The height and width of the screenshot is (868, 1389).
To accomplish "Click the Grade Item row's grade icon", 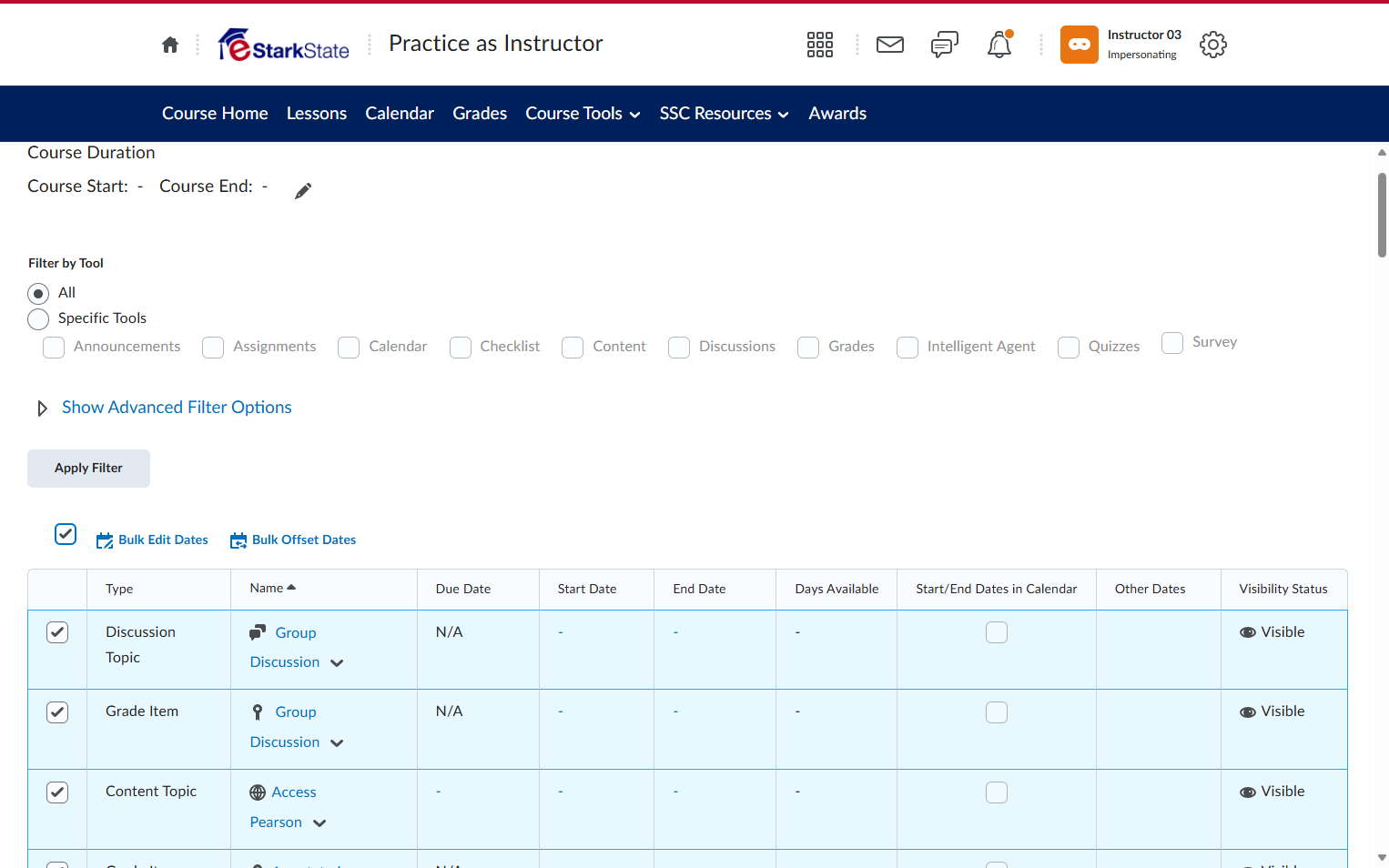I will point(258,712).
